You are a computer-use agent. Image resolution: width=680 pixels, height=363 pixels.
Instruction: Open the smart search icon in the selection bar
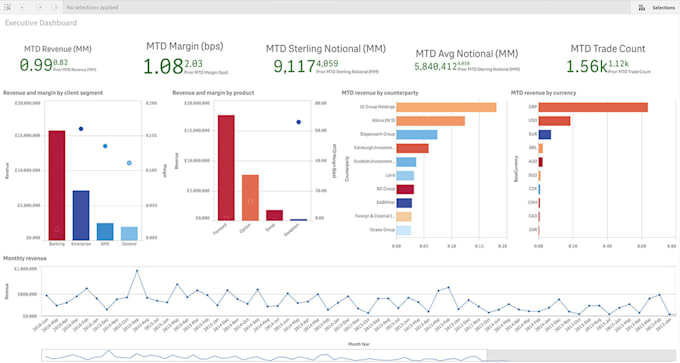(x=7, y=7)
